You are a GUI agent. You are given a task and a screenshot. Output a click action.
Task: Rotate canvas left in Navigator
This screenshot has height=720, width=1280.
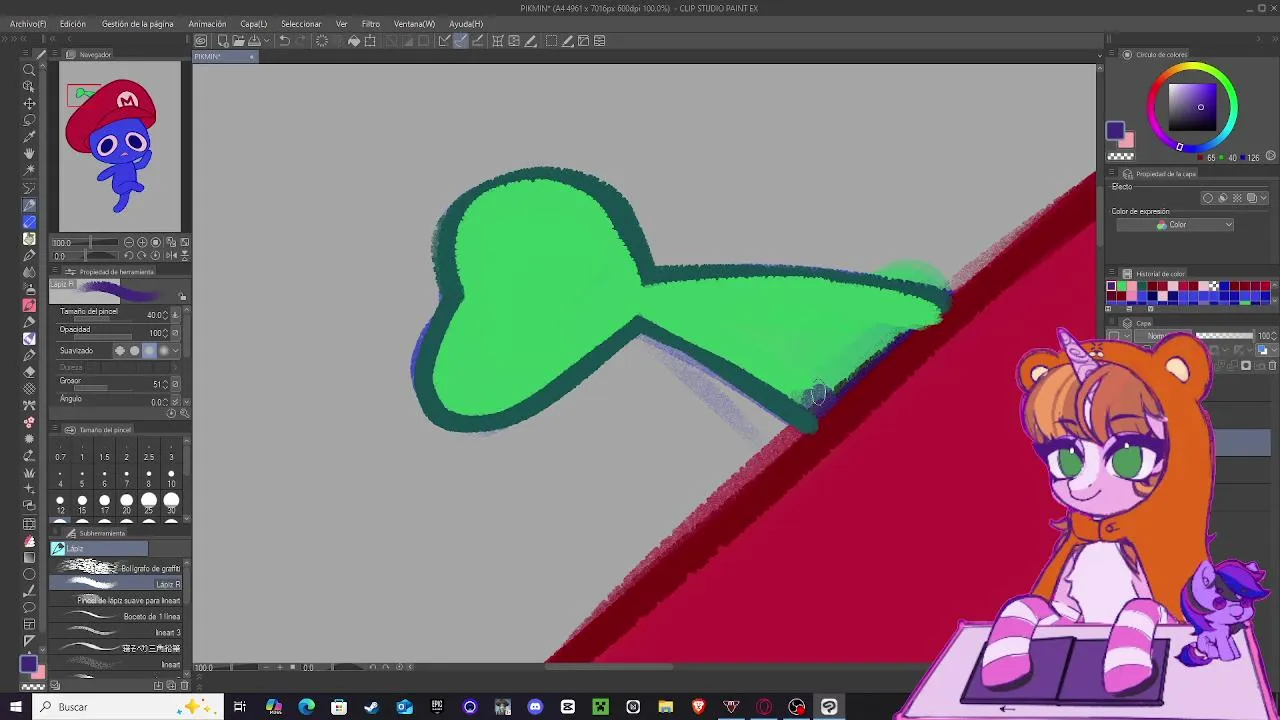pyautogui.click(x=129, y=256)
